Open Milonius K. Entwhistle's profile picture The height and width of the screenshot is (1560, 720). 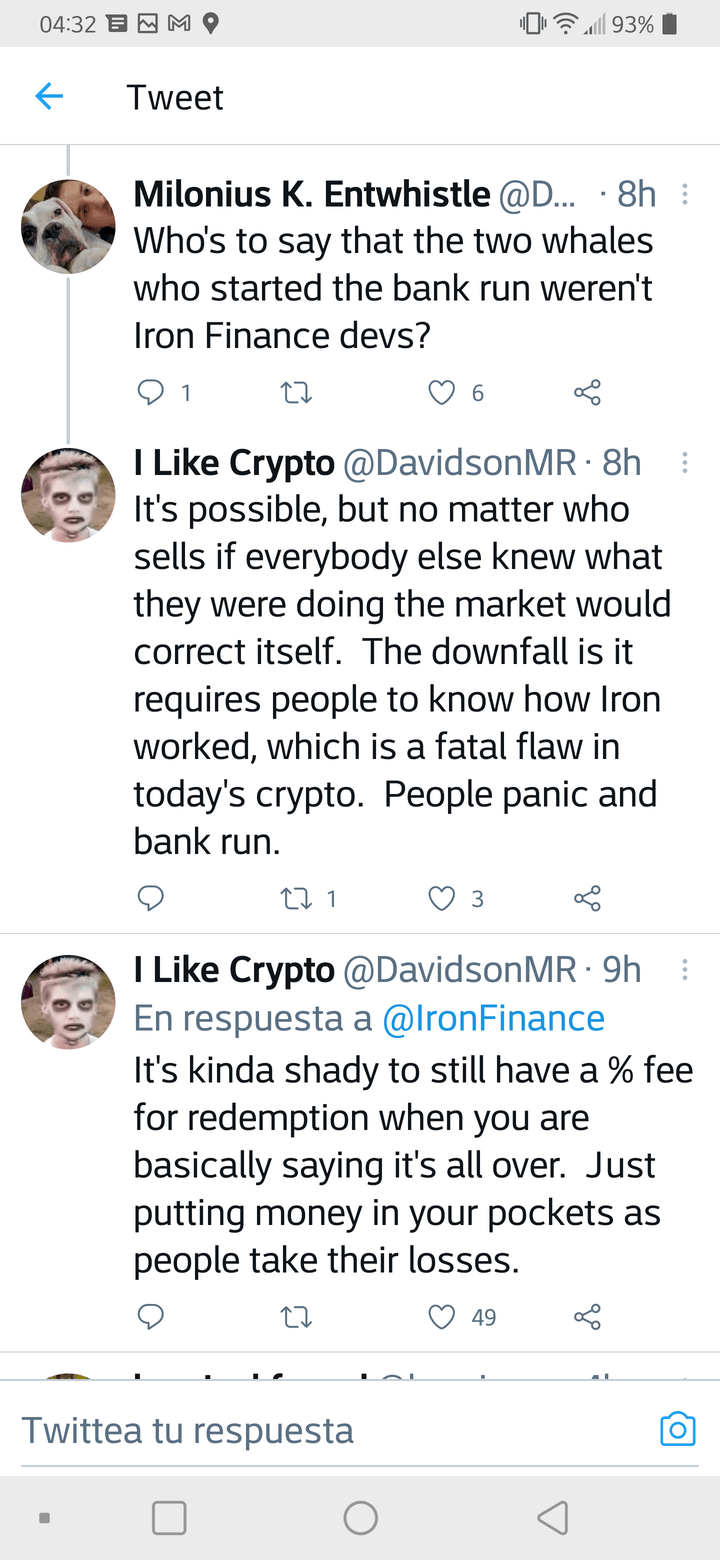tap(68, 227)
